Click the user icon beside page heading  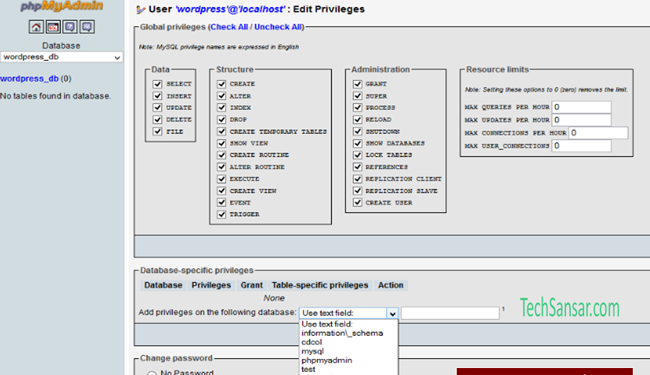[141, 10]
